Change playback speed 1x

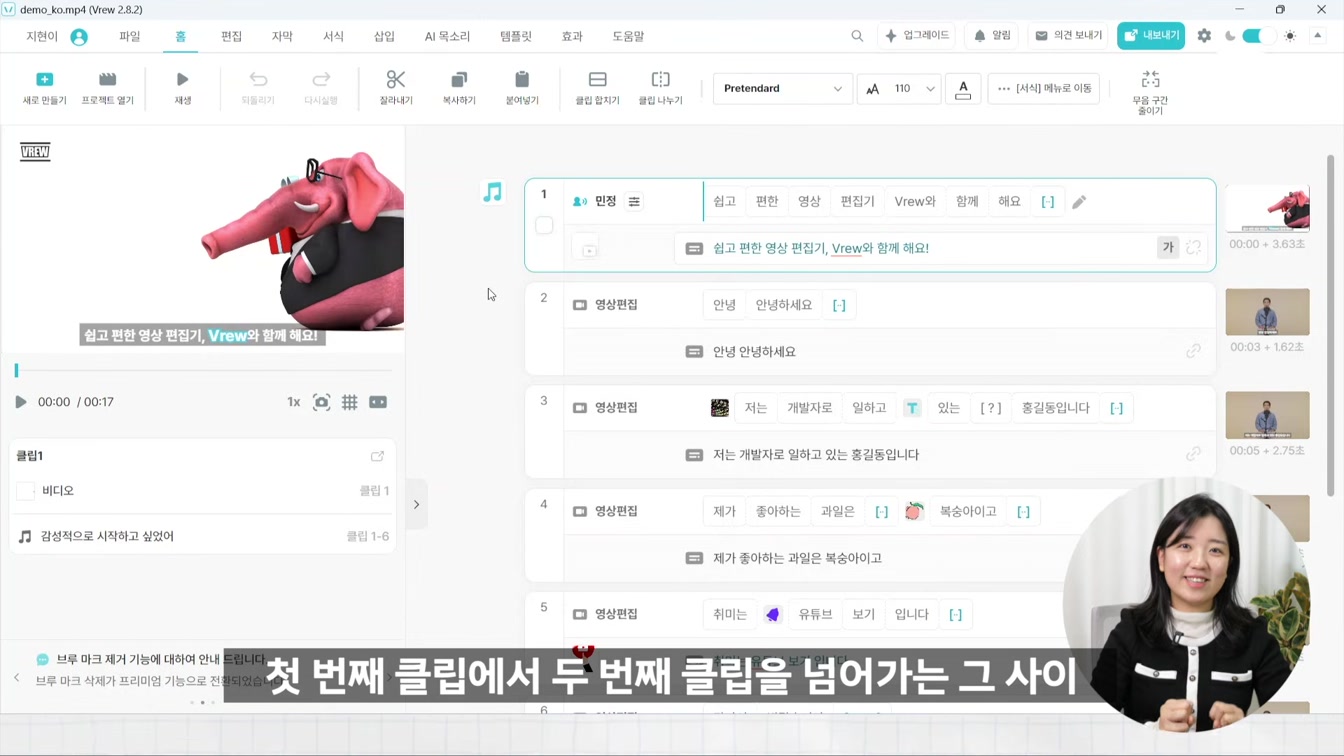coord(293,402)
